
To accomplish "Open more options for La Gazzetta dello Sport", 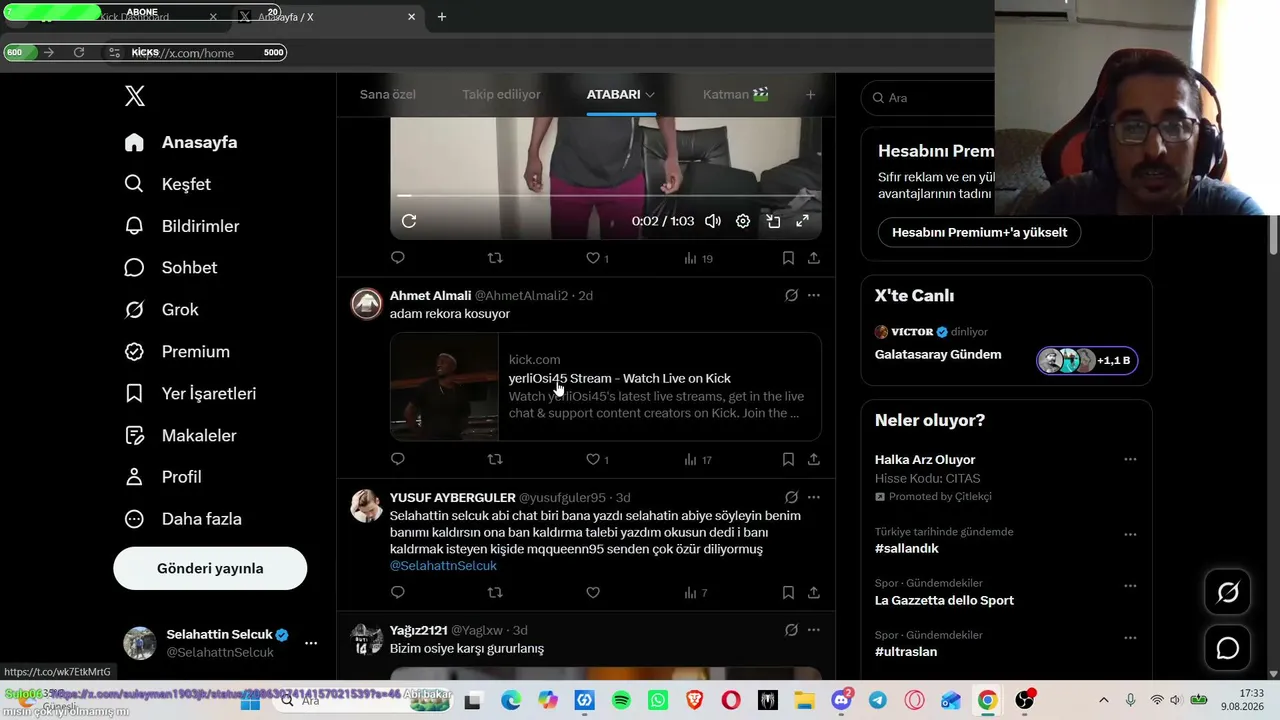I will [1130, 586].
